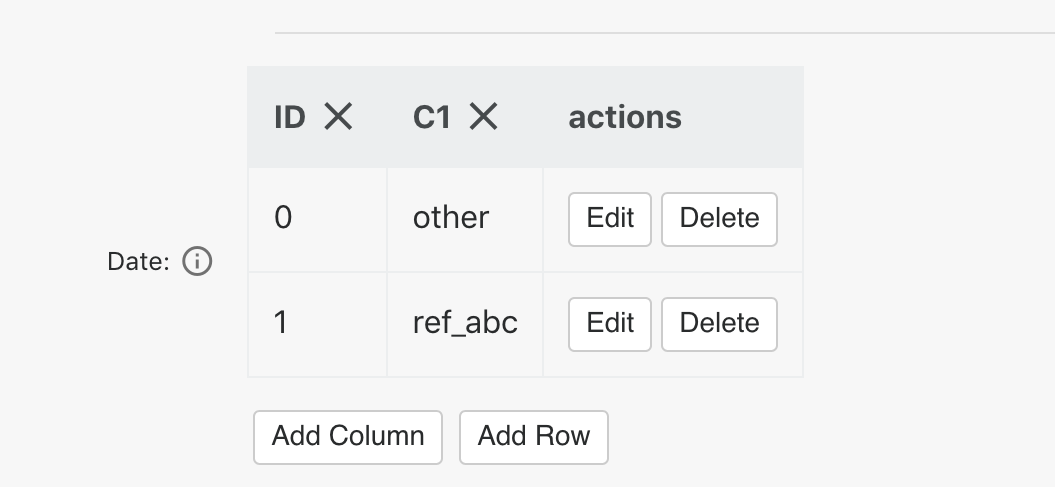Delete the ref_abc row
This screenshot has height=487, width=1055.
click(719, 324)
